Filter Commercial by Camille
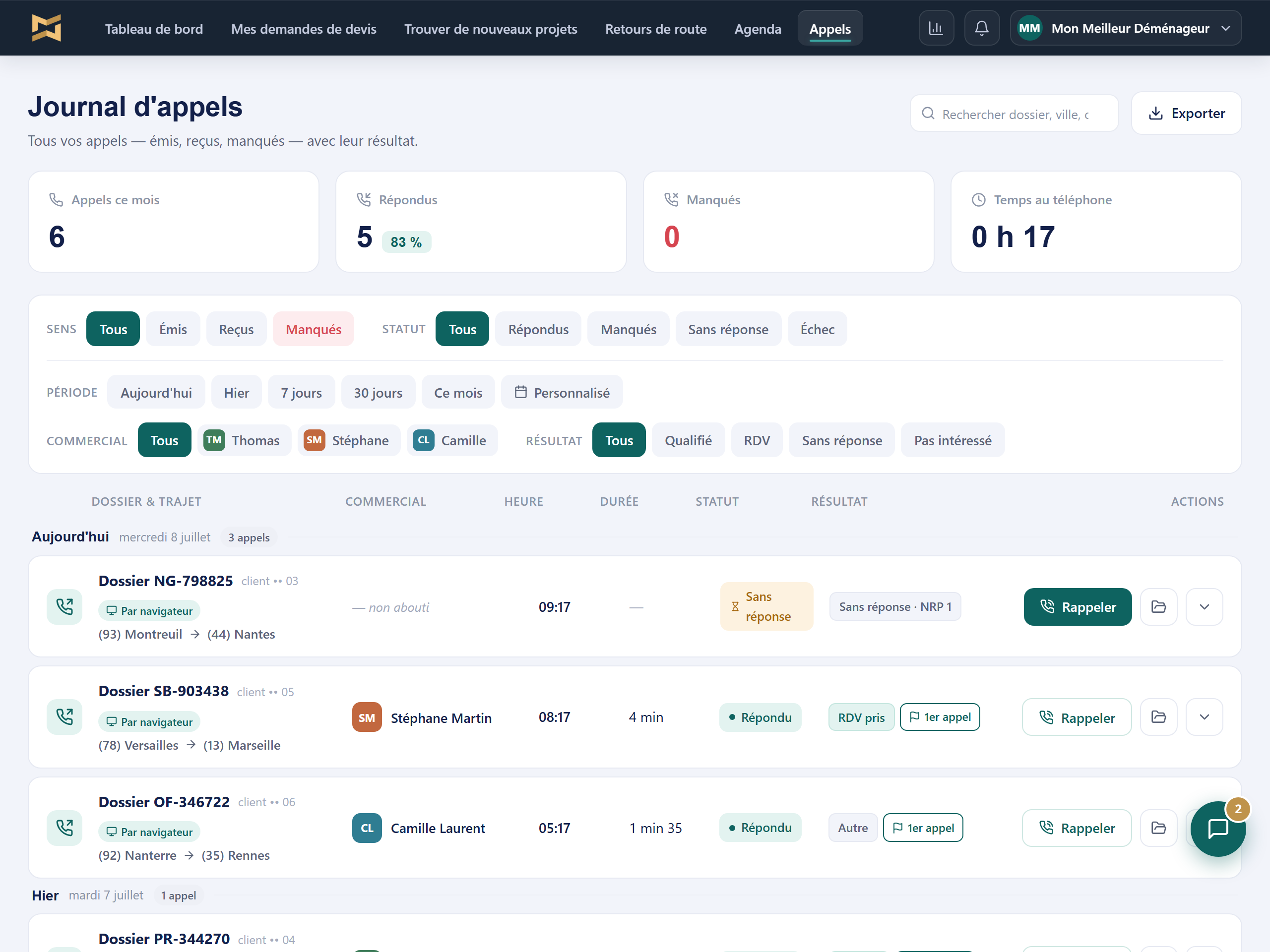Image resolution: width=1270 pixels, height=952 pixels. [x=452, y=440]
